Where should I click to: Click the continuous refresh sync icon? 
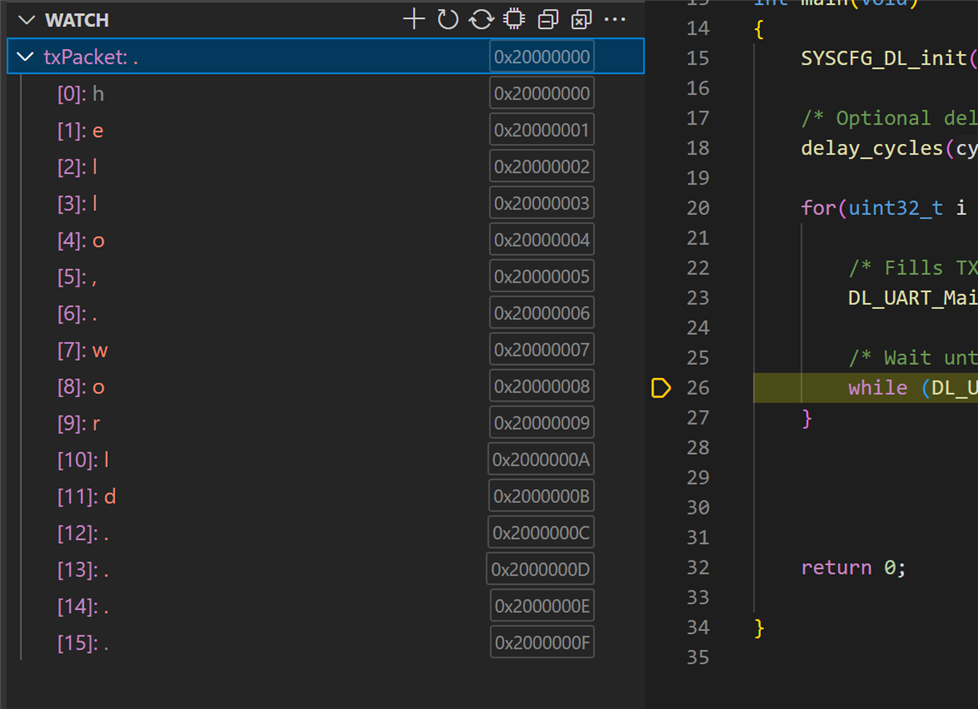click(x=481, y=19)
